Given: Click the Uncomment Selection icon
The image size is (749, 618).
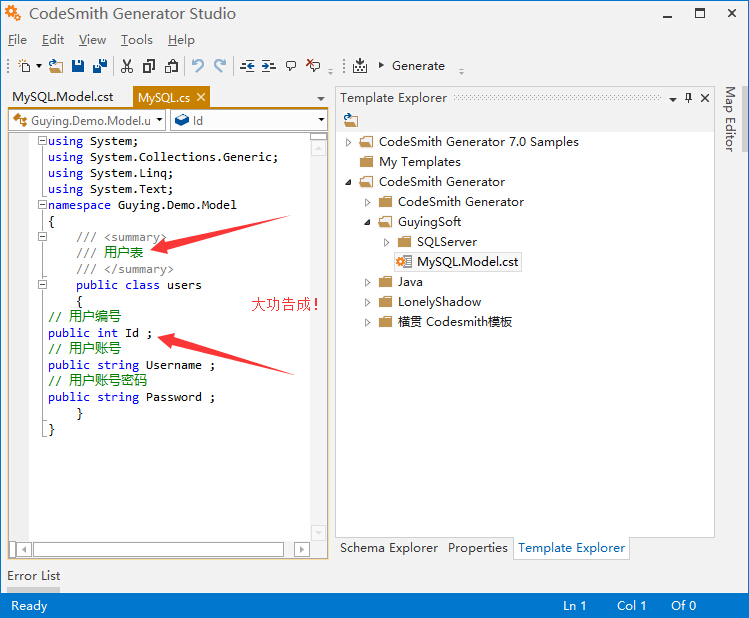Looking at the screenshot, I should tap(313, 65).
